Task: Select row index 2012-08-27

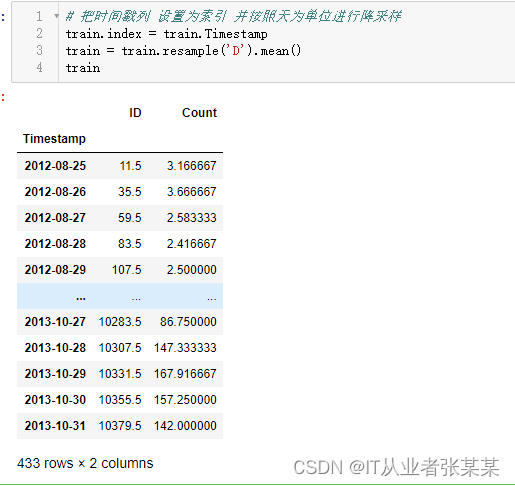Action: [55, 218]
